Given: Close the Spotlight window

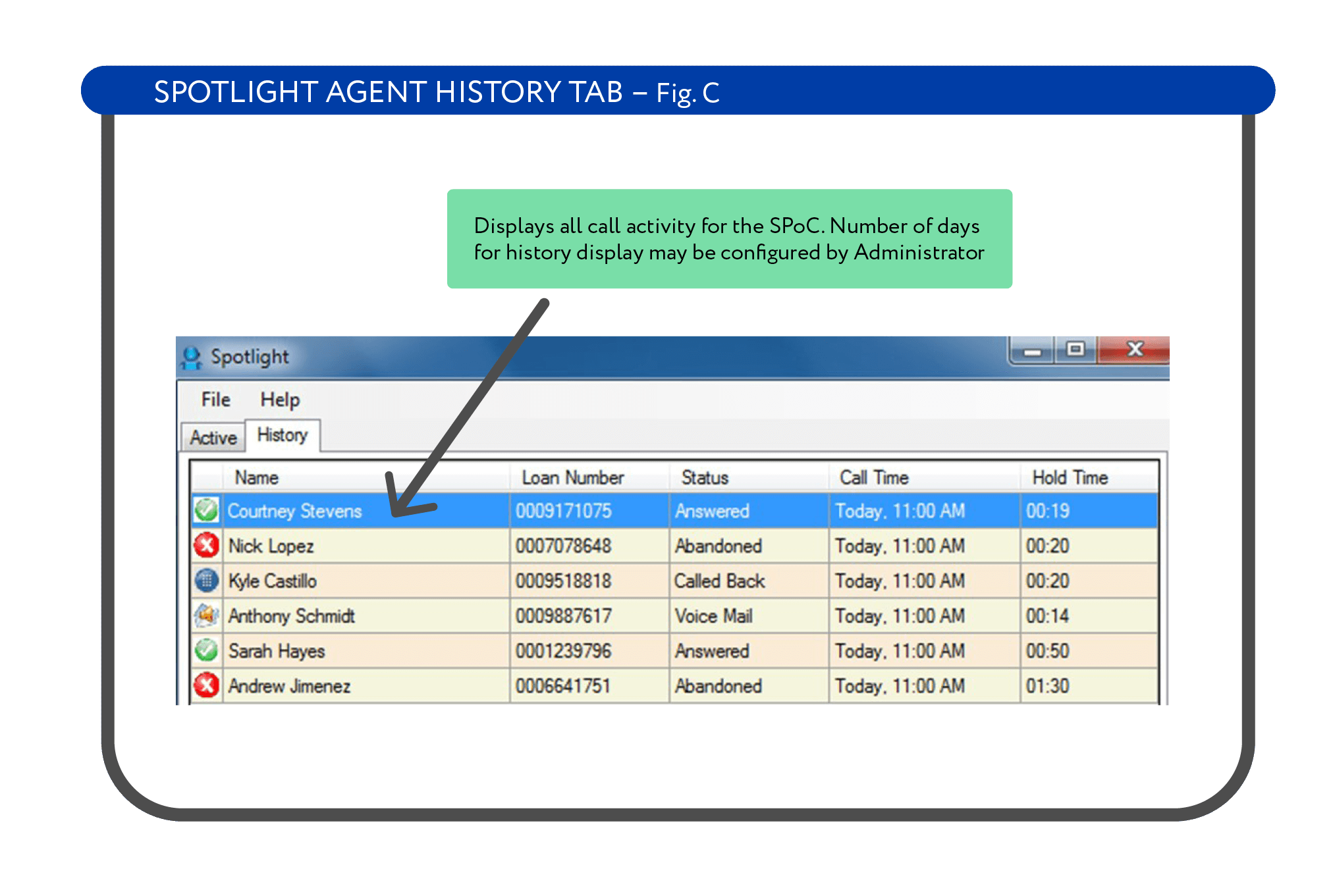Looking at the screenshot, I should [1133, 349].
